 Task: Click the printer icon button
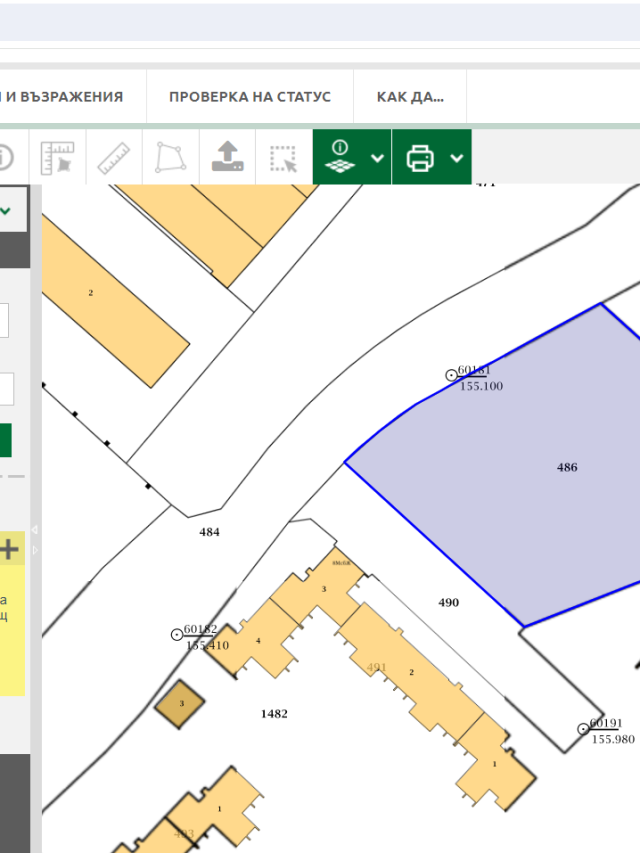pos(420,158)
